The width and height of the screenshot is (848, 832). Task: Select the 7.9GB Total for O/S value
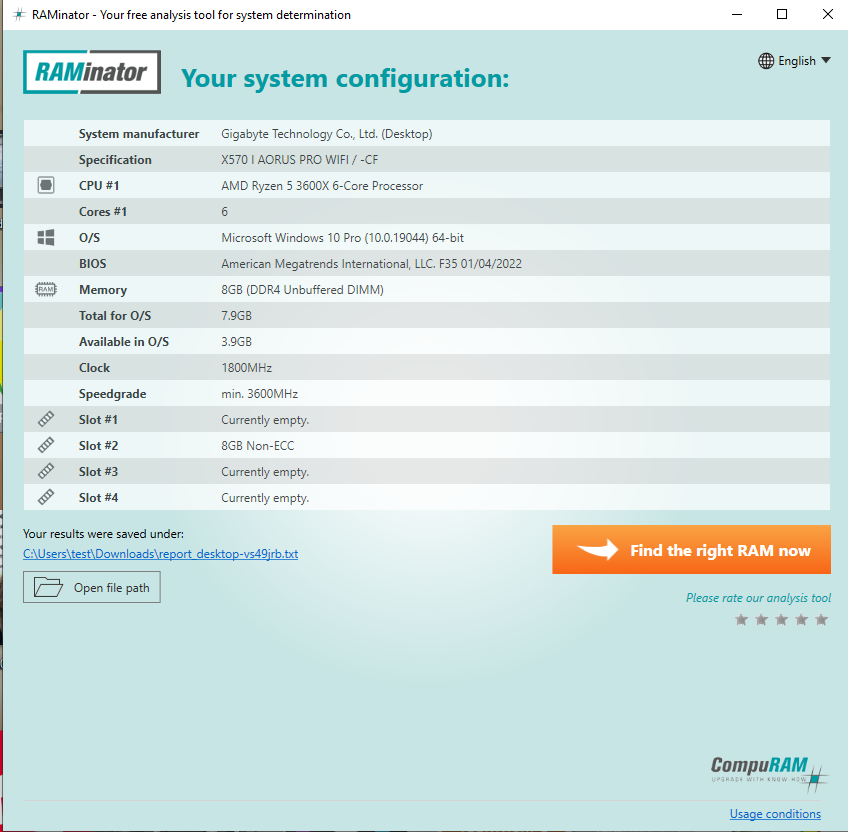click(236, 315)
